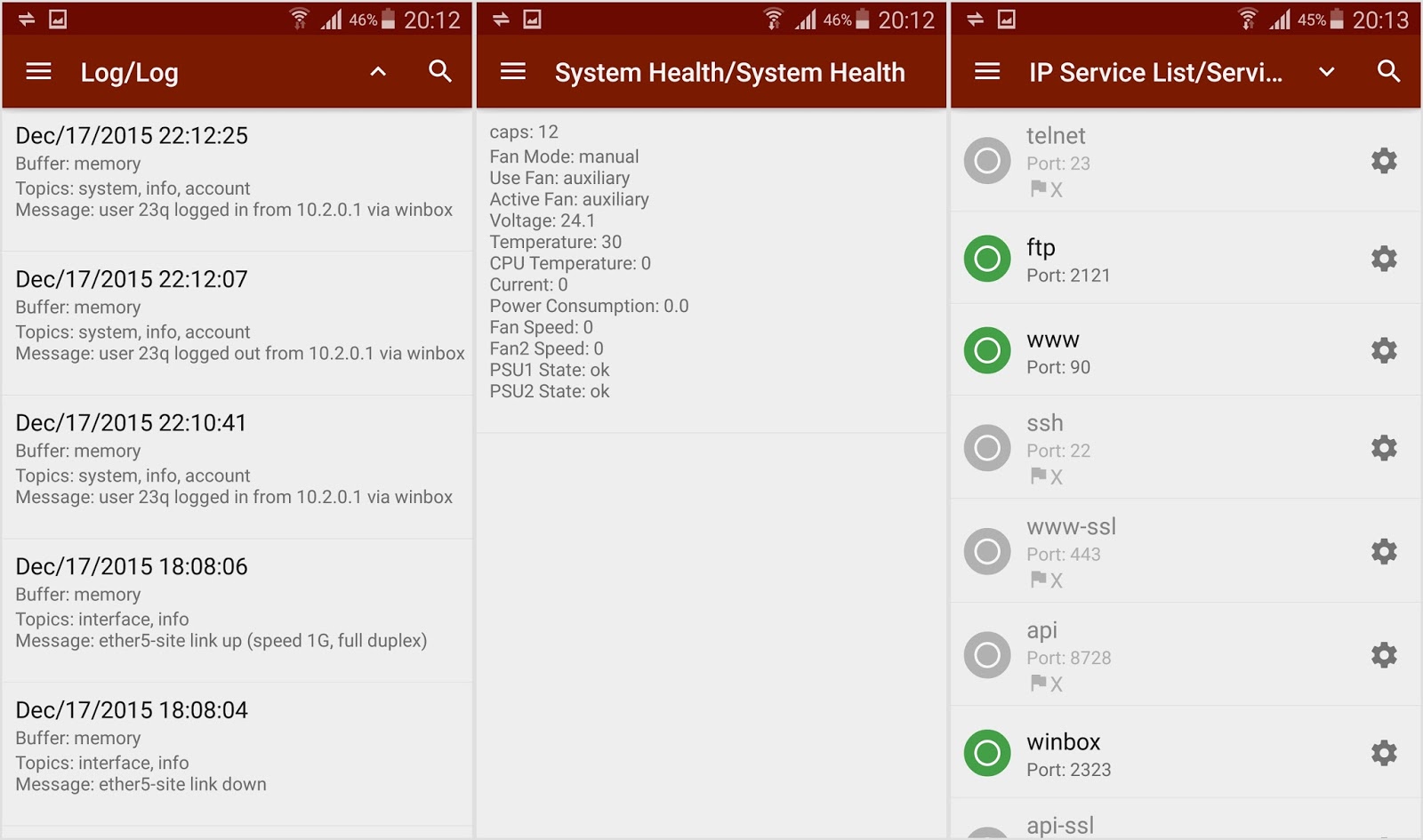The image size is (1423, 840).
Task: Click 'Port: 2323' under winbox
Action: [x=1069, y=770]
